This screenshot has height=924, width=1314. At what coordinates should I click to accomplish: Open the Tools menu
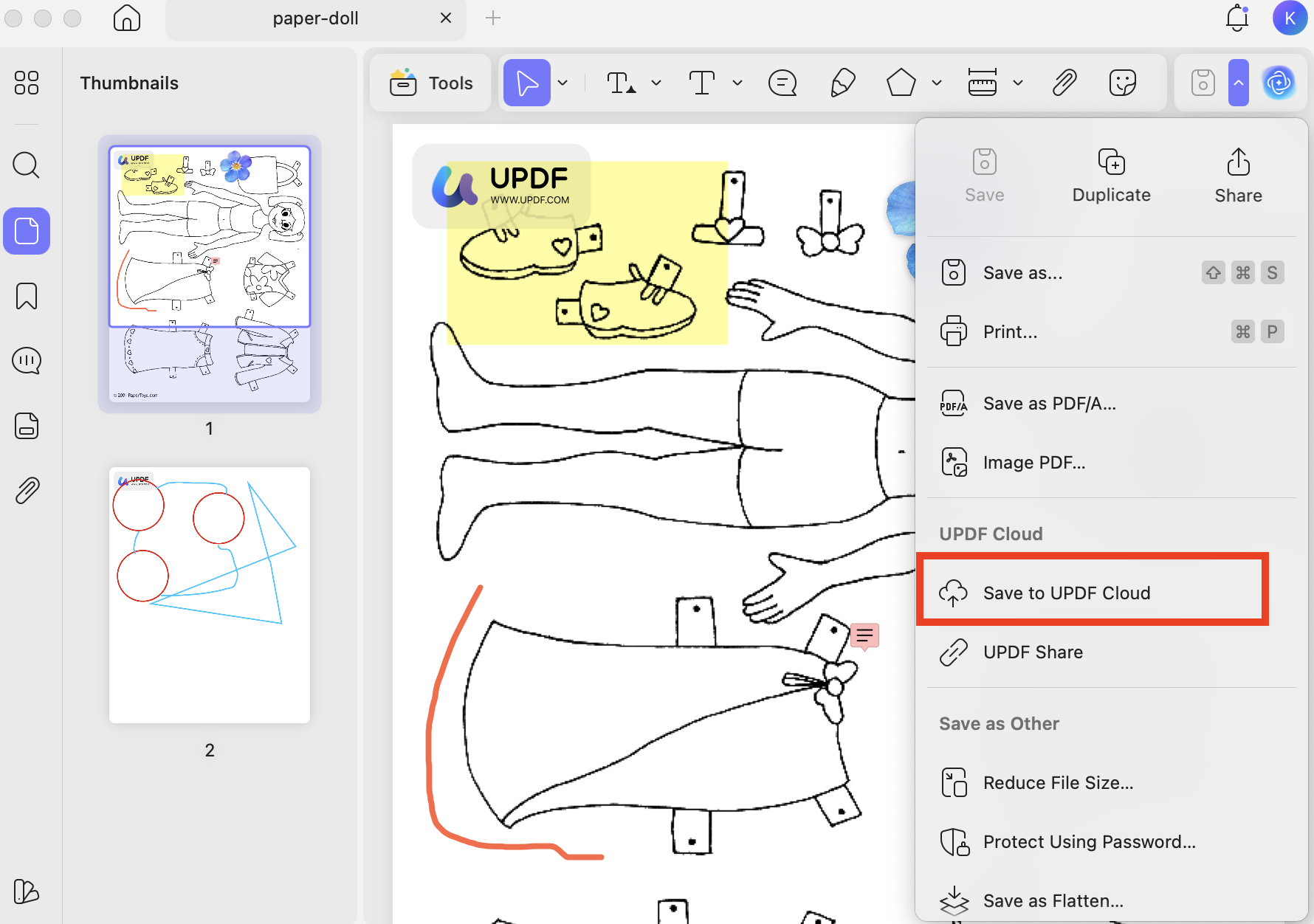(x=430, y=83)
